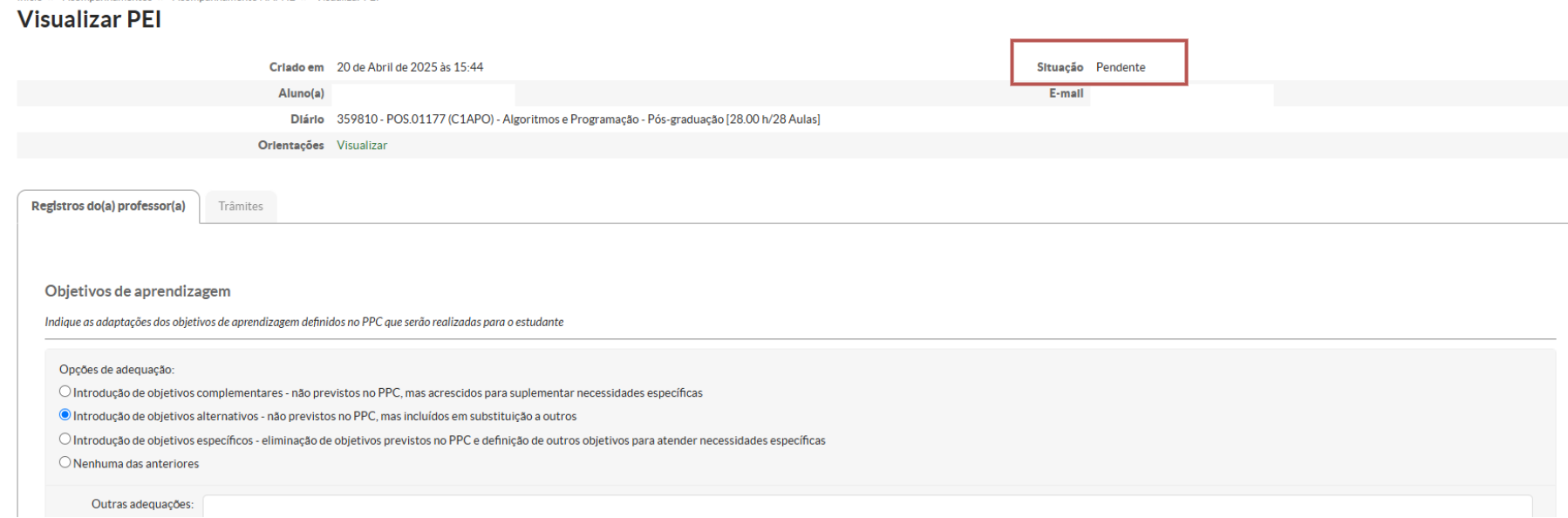Screen dimensions: 1568x518
Task: Click the 'Pendente' situação value
Action: click(x=1121, y=67)
